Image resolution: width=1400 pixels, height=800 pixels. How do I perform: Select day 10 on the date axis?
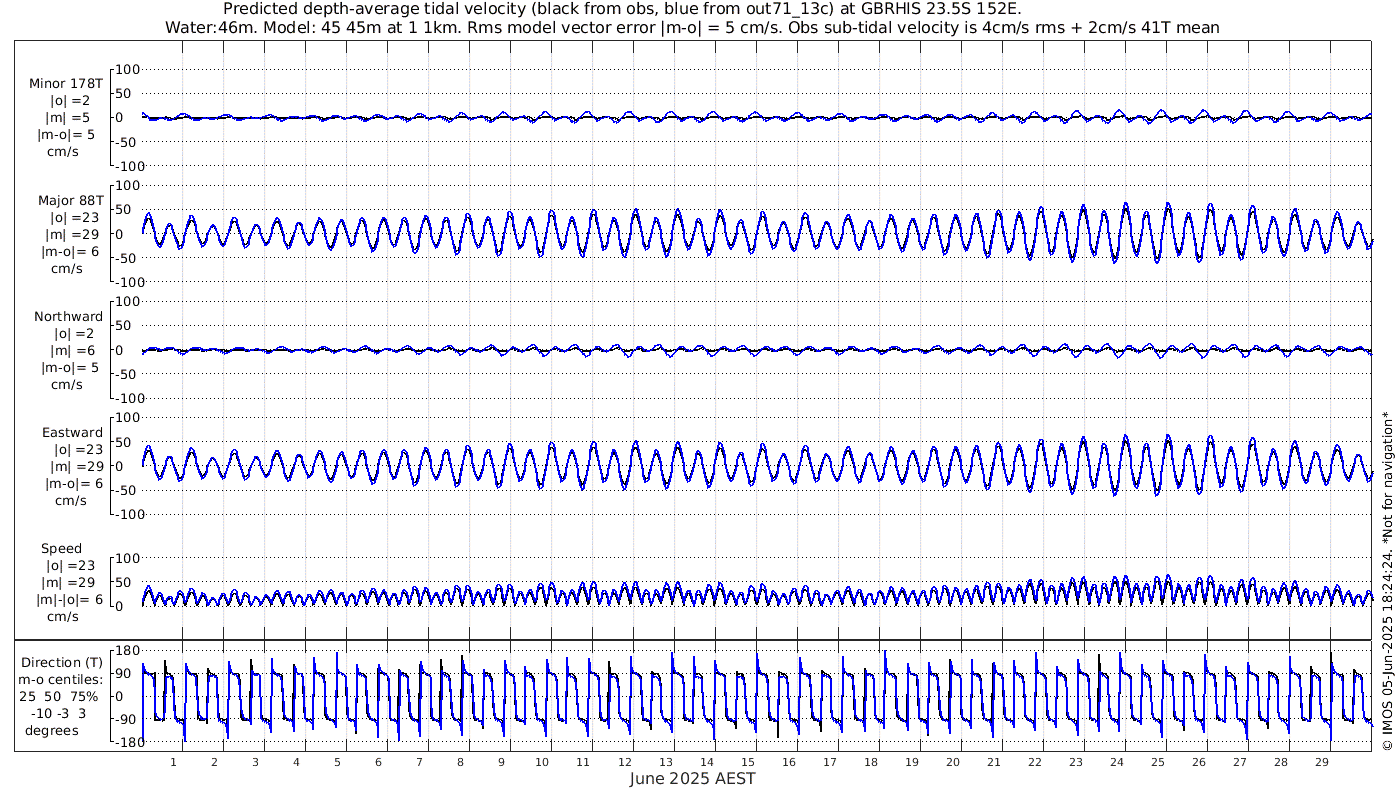click(542, 762)
